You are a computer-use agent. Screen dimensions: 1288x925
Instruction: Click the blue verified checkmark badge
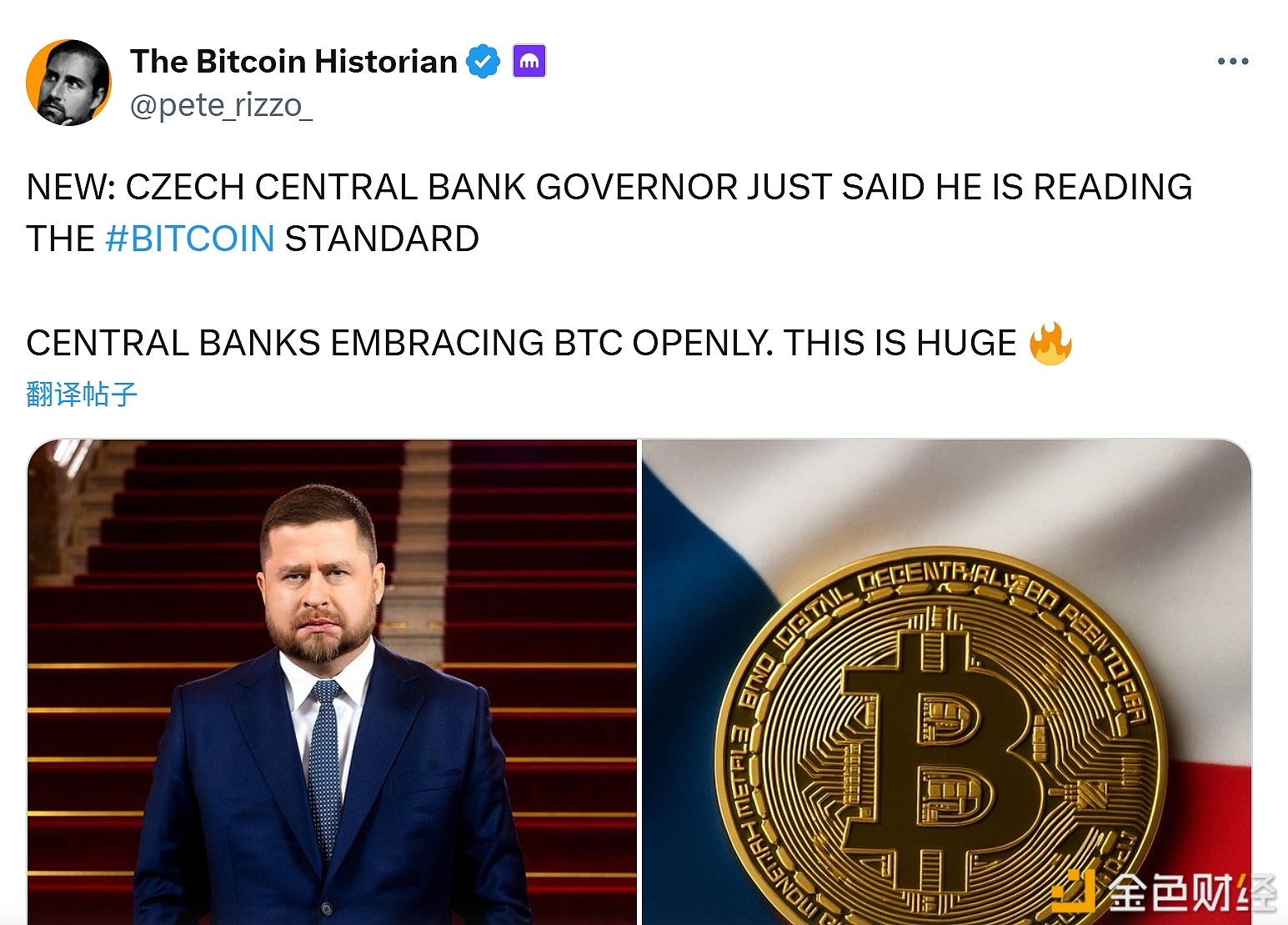click(483, 62)
